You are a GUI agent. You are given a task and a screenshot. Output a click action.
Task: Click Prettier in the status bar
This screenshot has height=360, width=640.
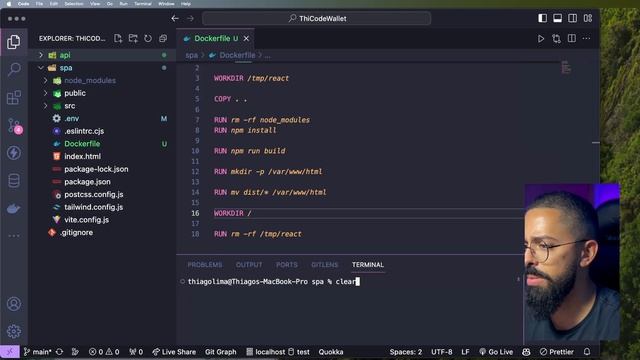(x=557, y=351)
